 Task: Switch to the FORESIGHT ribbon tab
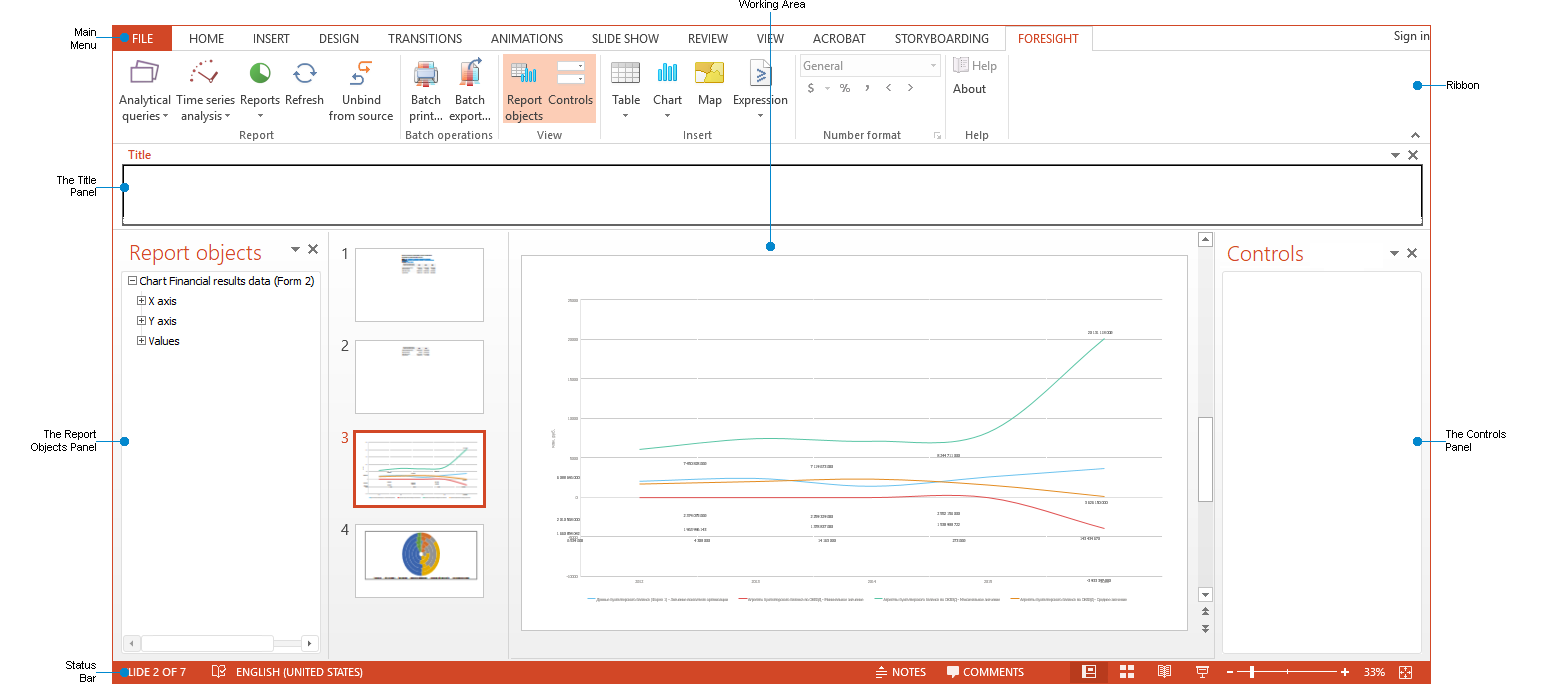[1048, 38]
